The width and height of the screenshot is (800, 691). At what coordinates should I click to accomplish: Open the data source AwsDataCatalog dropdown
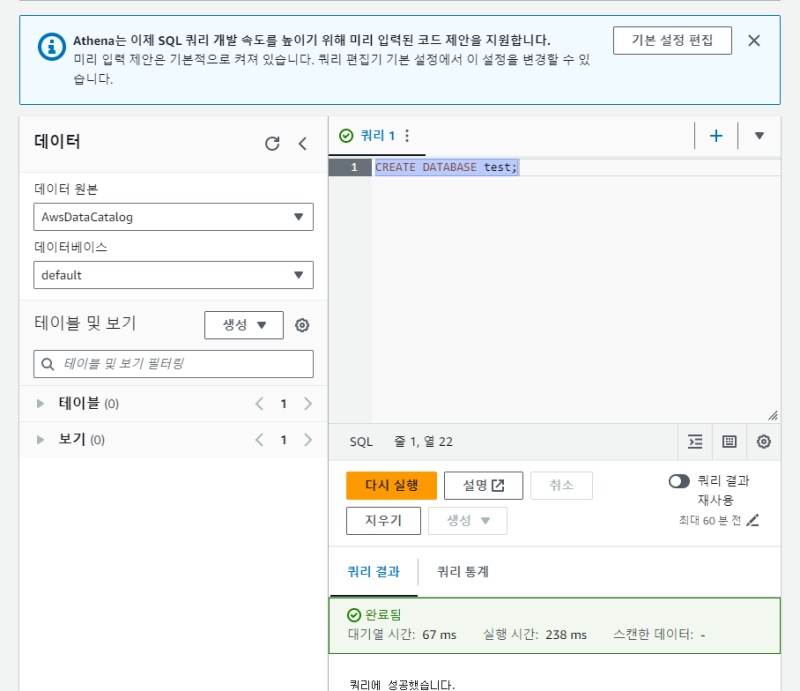[x=173, y=217]
